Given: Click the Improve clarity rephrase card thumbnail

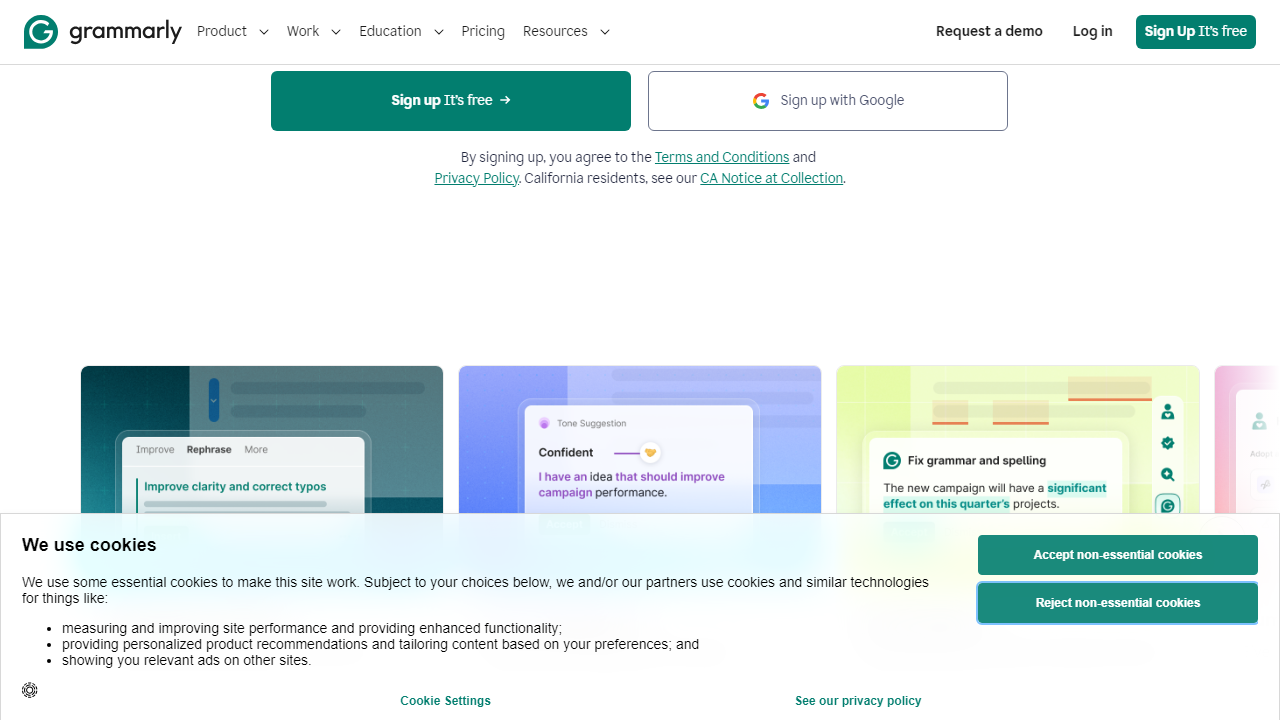Looking at the screenshot, I should pyautogui.click(x=262, y=440).
